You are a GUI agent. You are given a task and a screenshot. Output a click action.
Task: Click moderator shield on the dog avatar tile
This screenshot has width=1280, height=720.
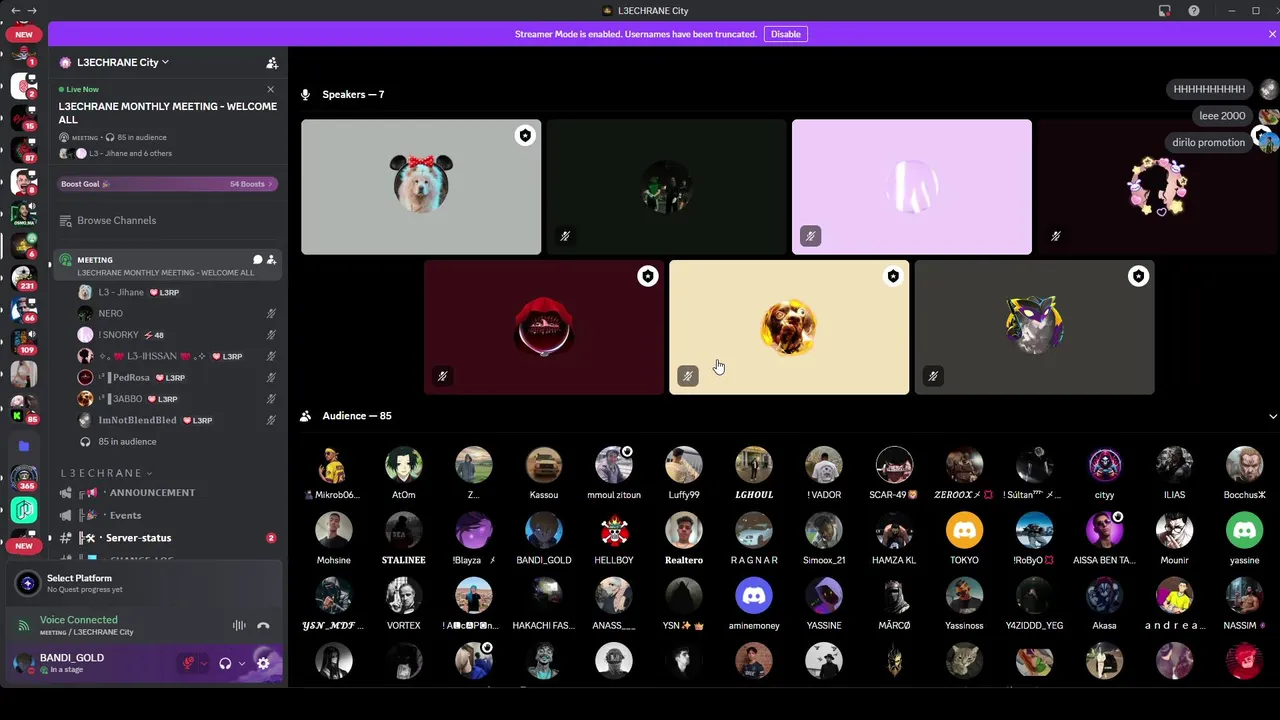(525, 136)
